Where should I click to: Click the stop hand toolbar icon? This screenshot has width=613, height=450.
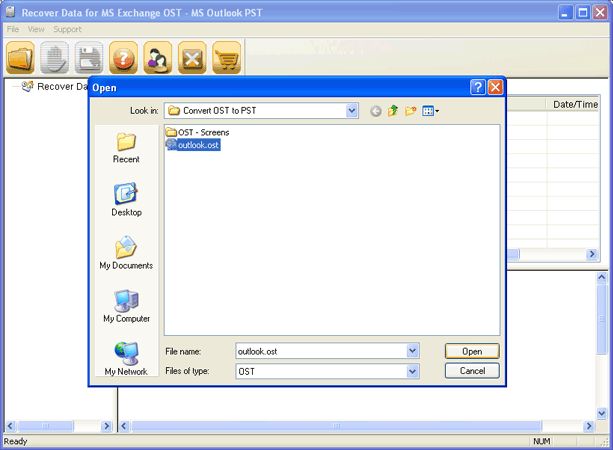pos(55,58)
